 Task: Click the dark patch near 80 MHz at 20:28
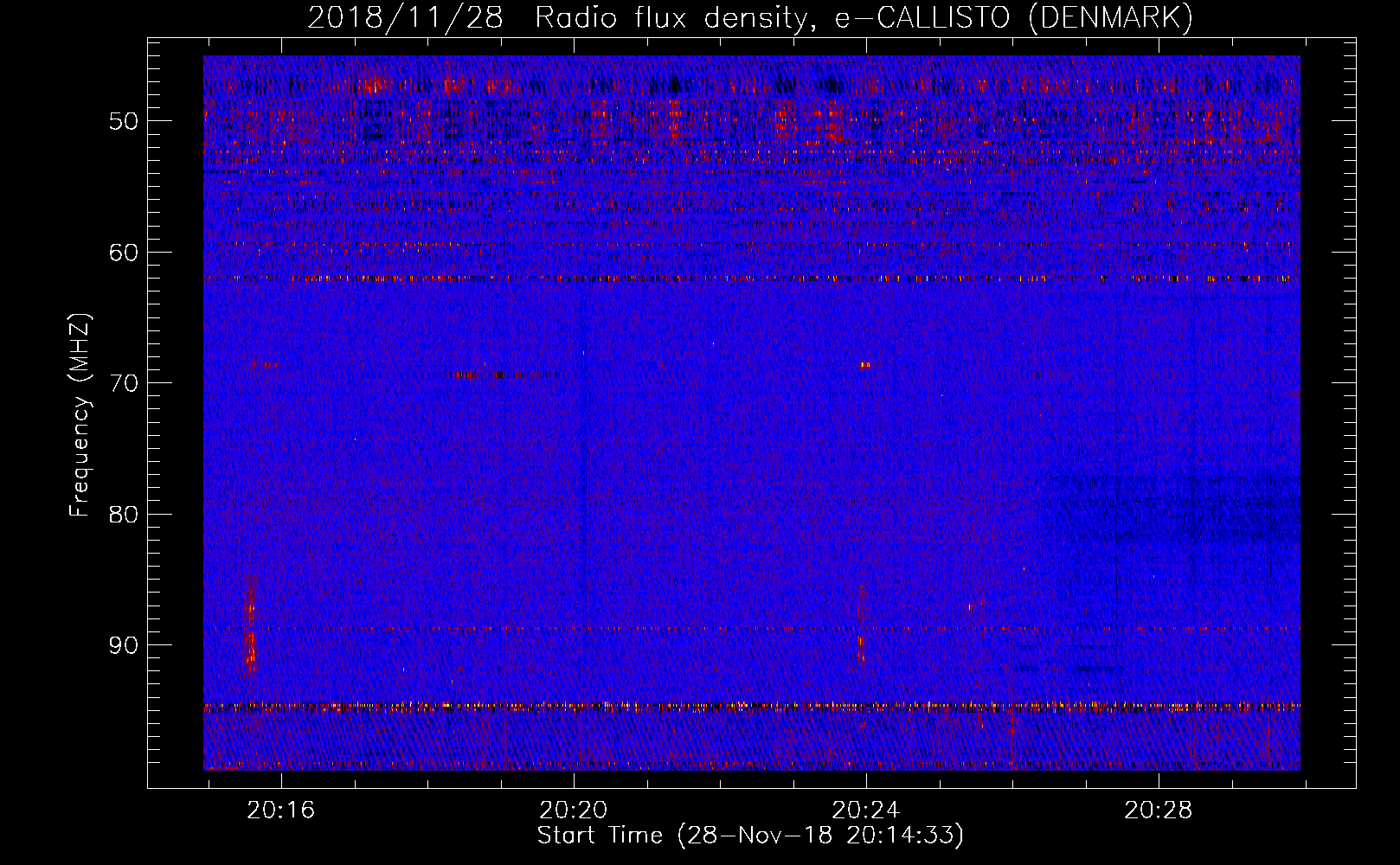(x=1172, y=508)
